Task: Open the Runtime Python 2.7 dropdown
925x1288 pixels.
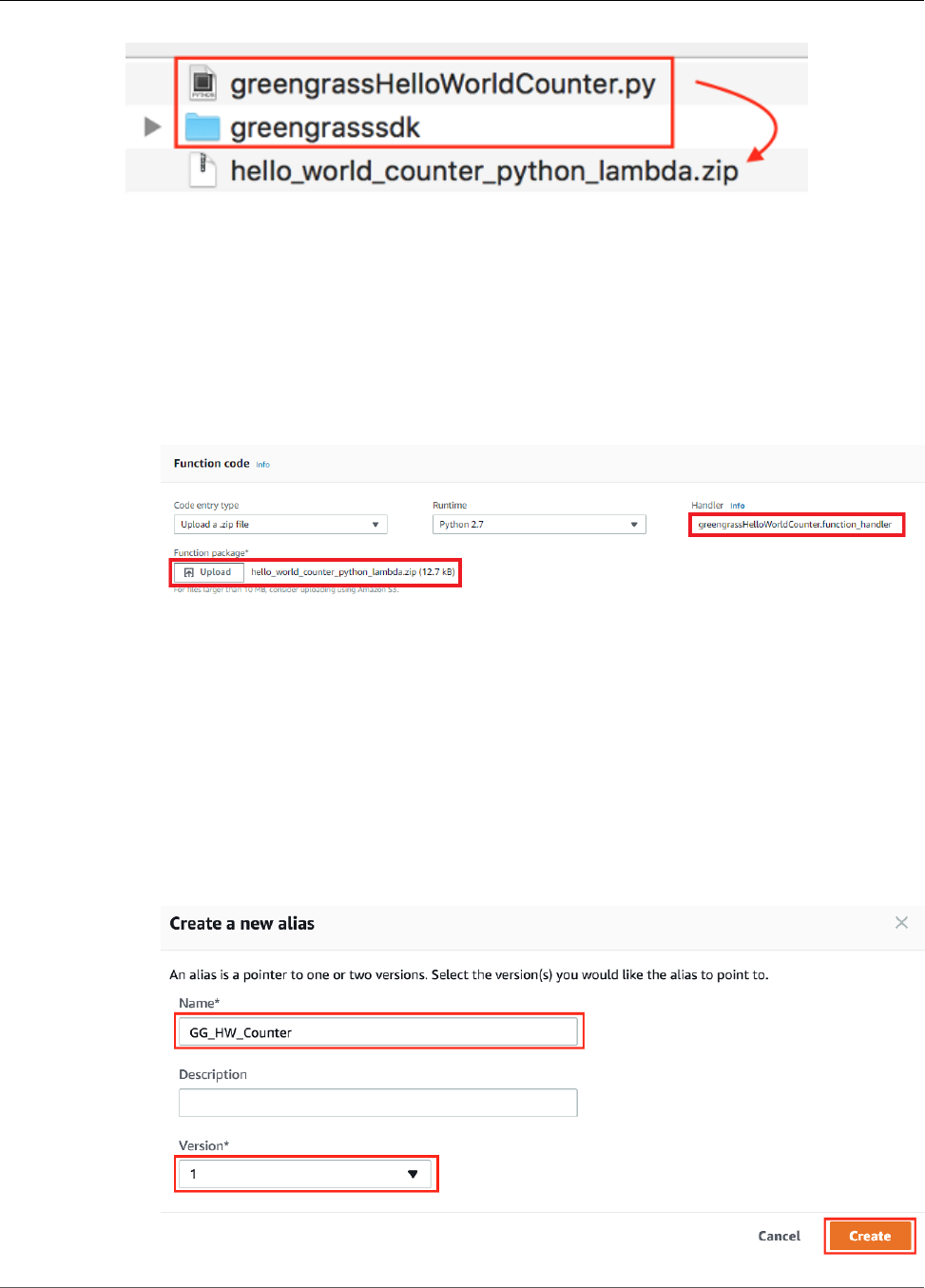Action: click(x=539, y=525)
